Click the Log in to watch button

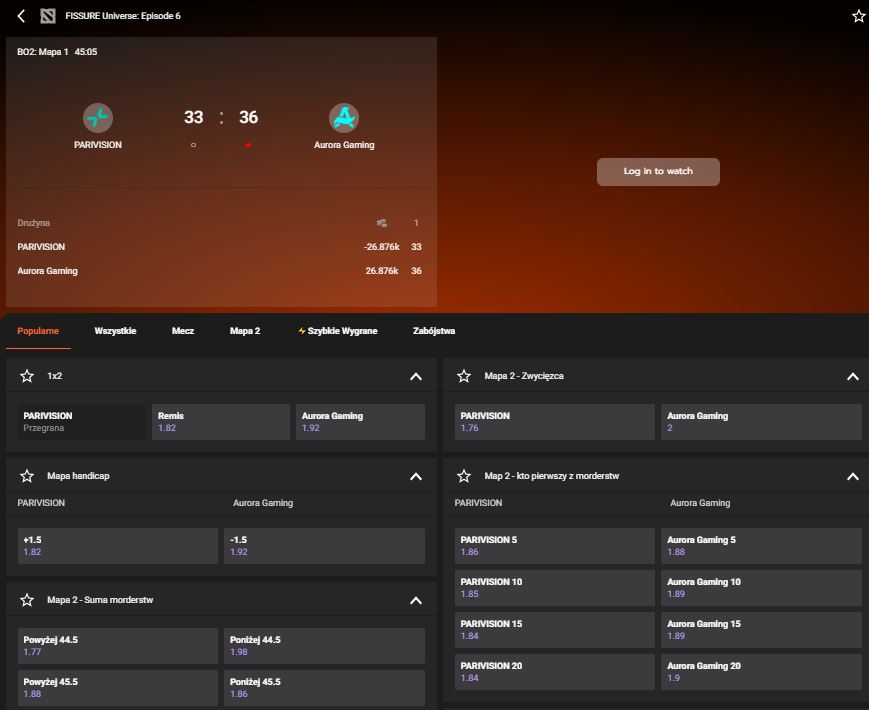pyautogui.click(x=658, y=172)
